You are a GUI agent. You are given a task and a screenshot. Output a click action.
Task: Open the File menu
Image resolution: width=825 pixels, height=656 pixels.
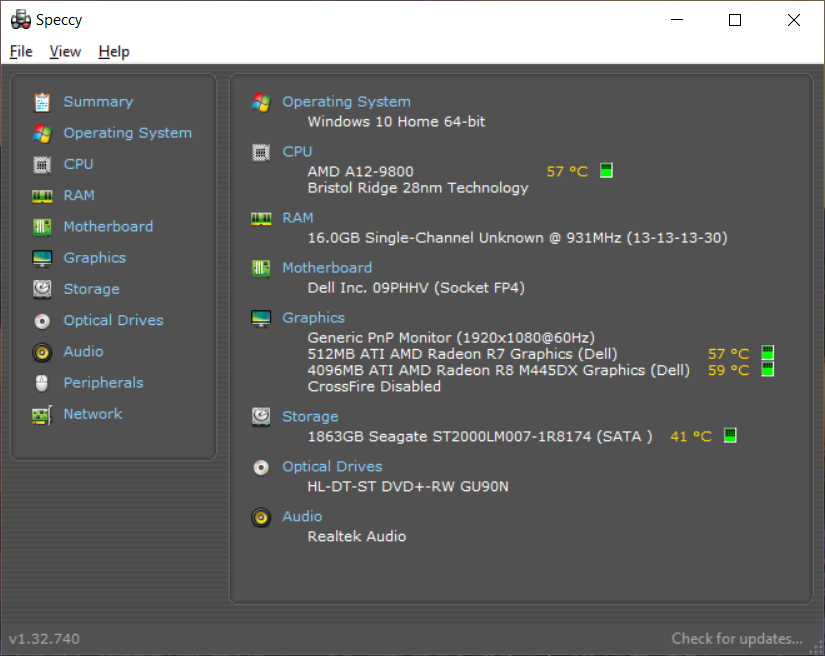click(x=21, y=52)
